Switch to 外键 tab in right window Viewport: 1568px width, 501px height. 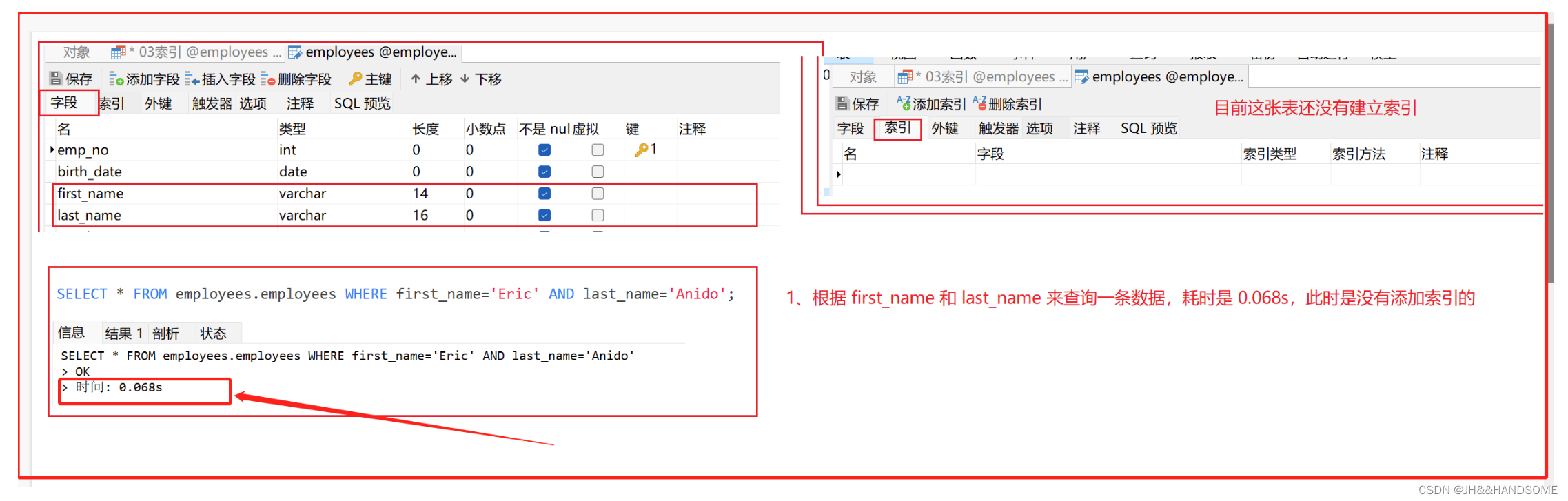pyautogui.click(x=945, y=128)
